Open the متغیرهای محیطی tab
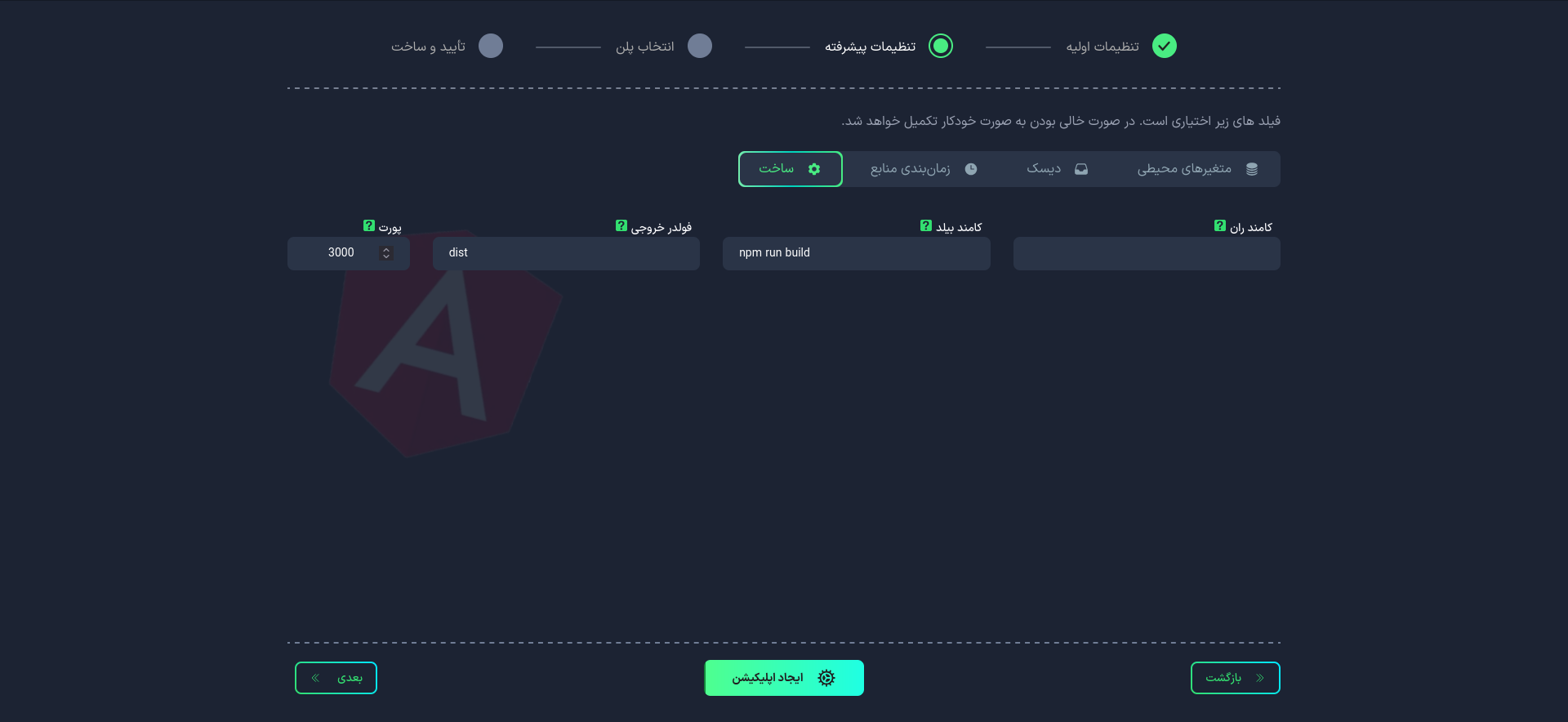Viewport: 1568px width, 722px height. tap(1197, 169)
